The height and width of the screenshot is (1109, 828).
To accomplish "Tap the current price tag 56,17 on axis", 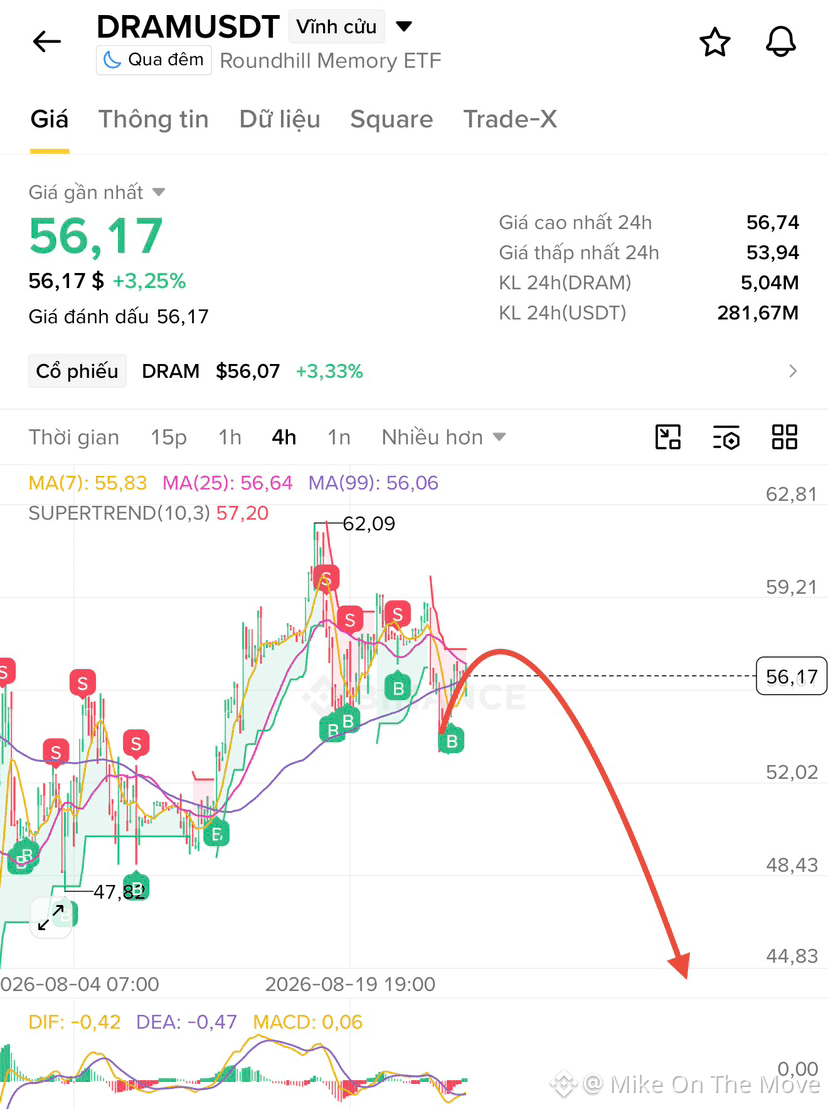I will [791, 676].
